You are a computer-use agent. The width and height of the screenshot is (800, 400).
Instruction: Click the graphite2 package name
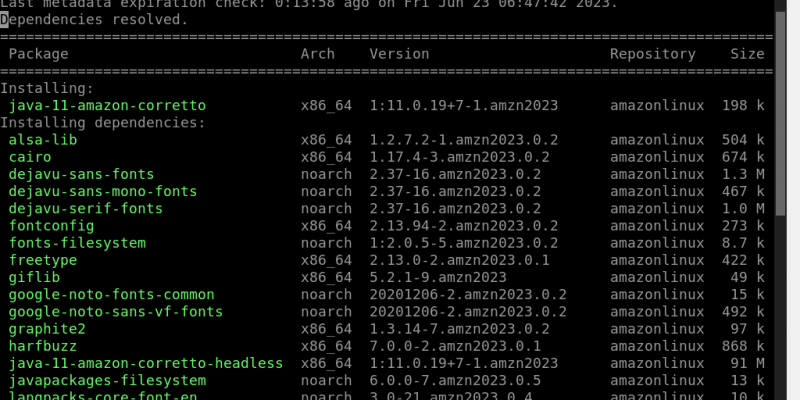pyautogui.click(x=47, y=329)
